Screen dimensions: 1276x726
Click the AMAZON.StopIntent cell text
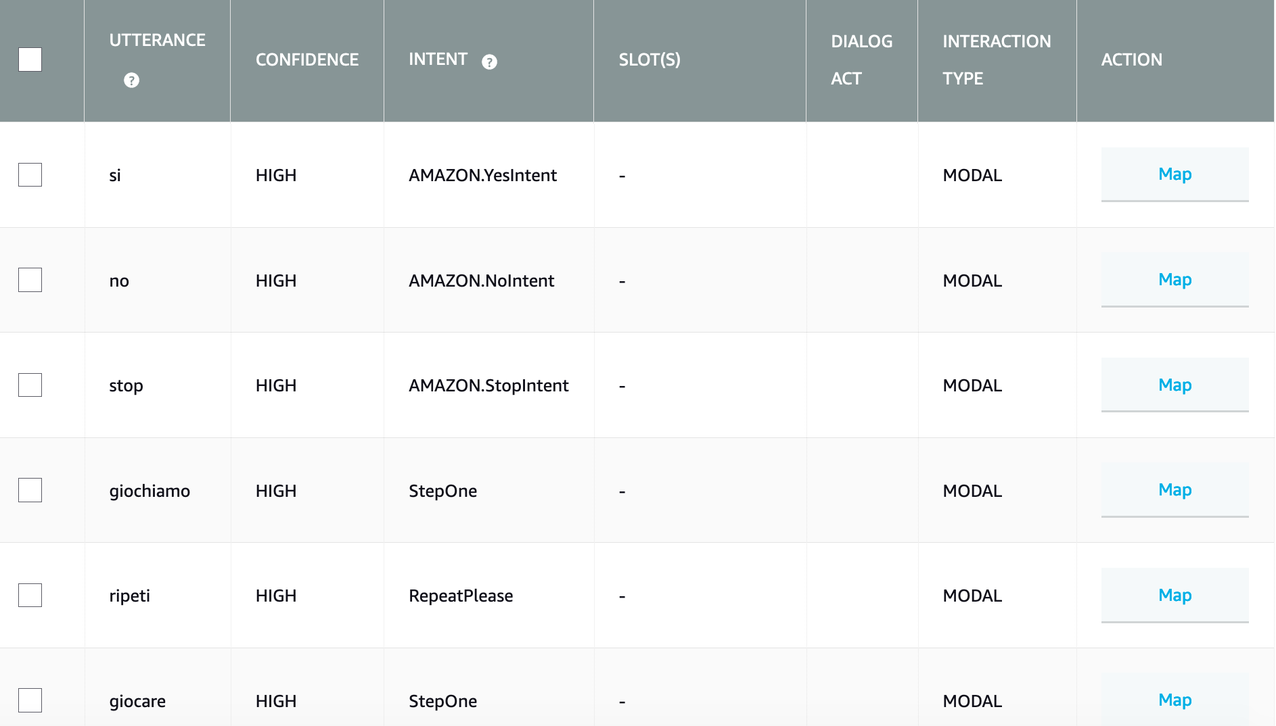488,386
